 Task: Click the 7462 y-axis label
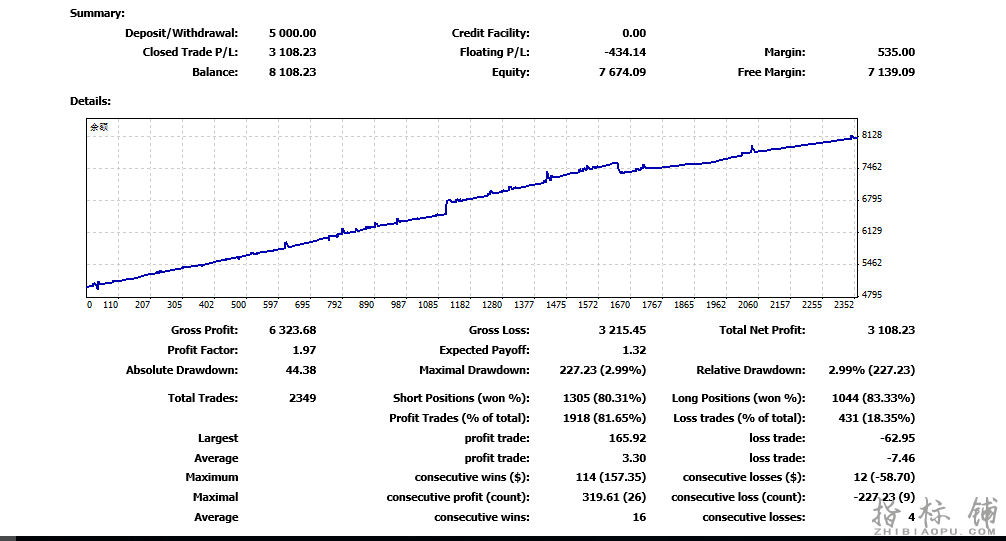tap(872, 167)
